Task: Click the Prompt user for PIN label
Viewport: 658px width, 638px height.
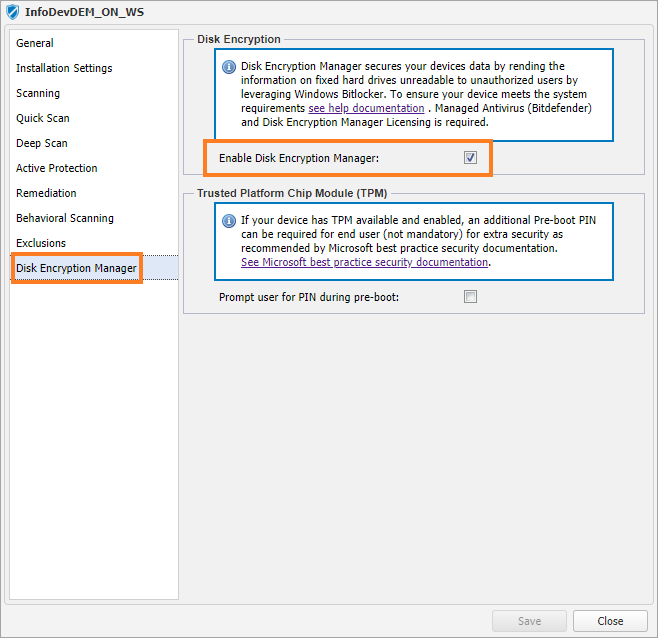Action: click(309, 297)
